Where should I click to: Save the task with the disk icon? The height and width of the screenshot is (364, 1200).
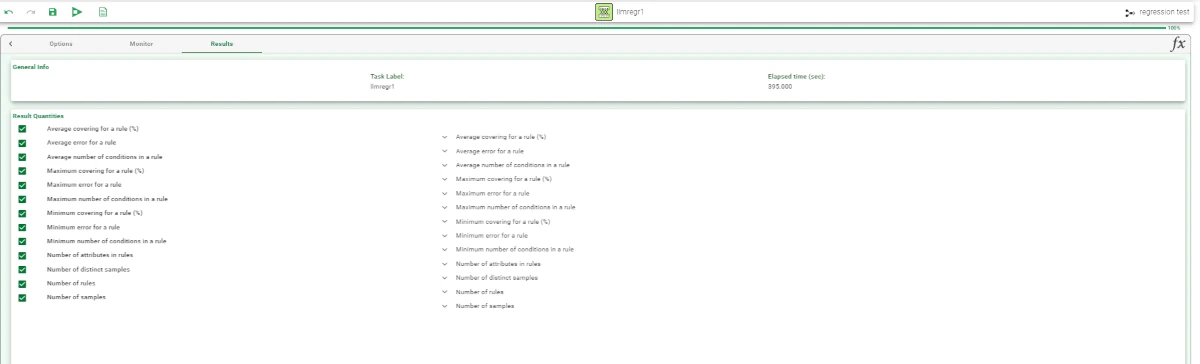[52, 12]
